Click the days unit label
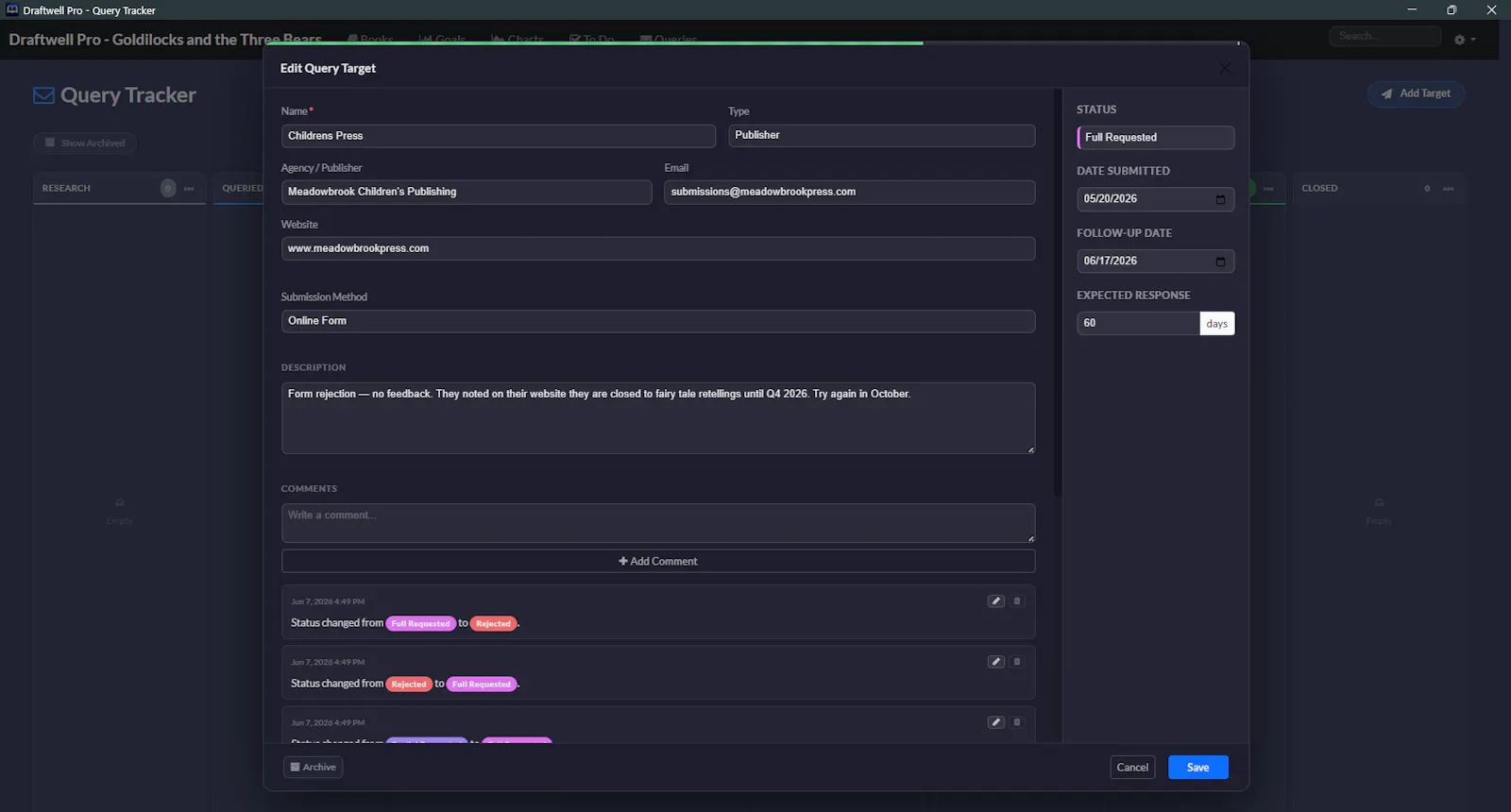1511x812 pixels. tap(1216, 324)
